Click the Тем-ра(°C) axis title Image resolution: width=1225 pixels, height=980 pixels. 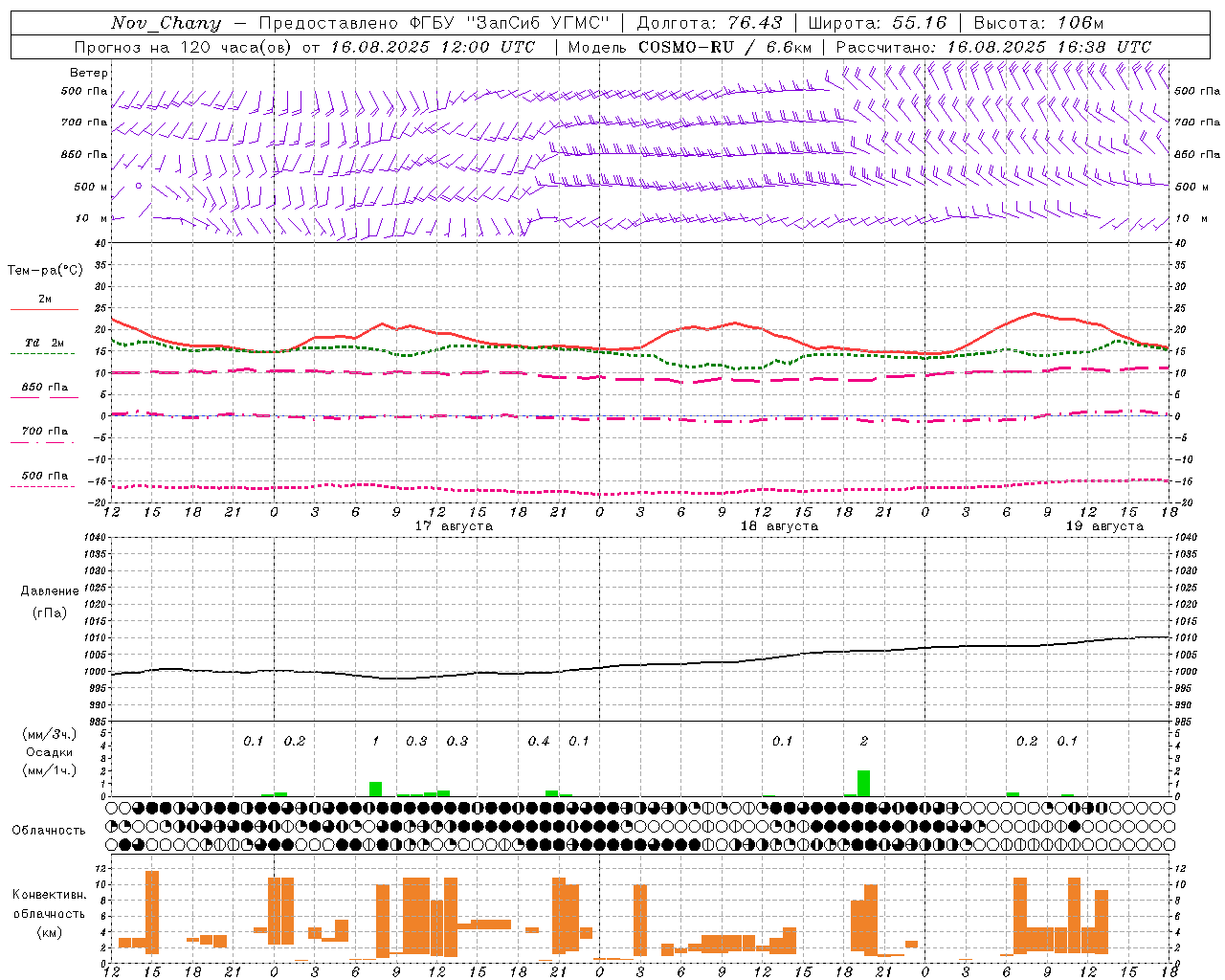tap(45, 271)
